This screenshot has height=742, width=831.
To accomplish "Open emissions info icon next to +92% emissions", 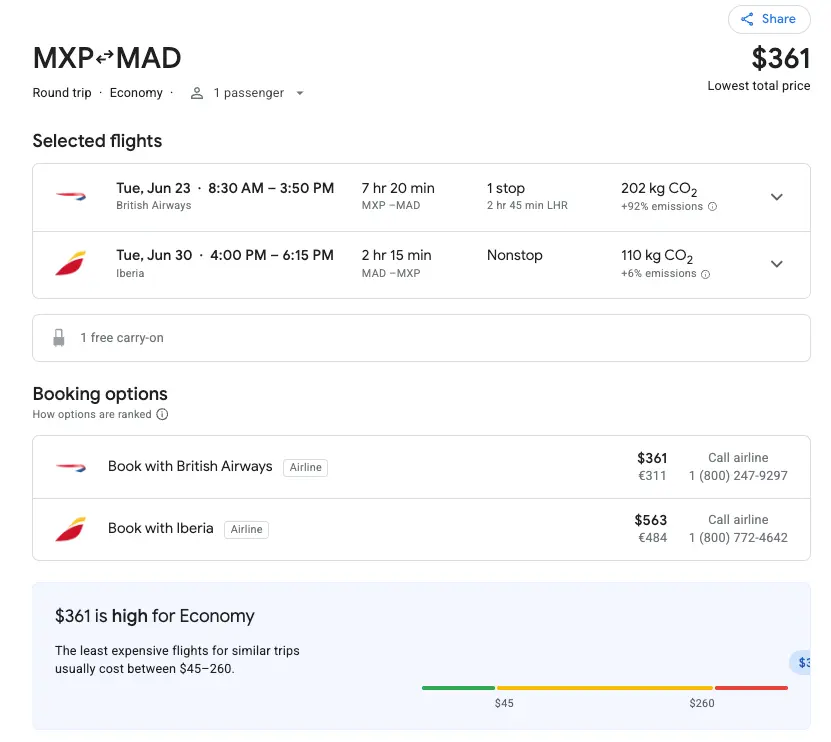I will (x=712, y=207).
